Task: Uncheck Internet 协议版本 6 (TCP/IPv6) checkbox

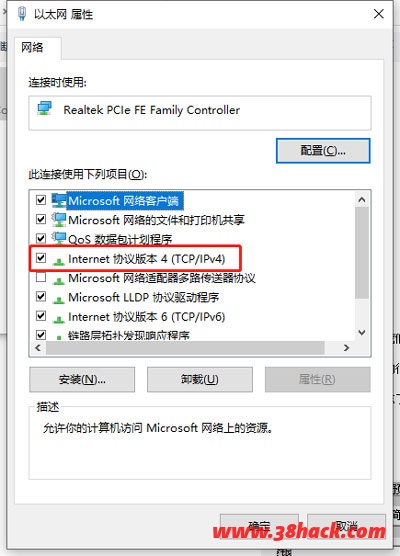Action: click(x=41, y=315)
